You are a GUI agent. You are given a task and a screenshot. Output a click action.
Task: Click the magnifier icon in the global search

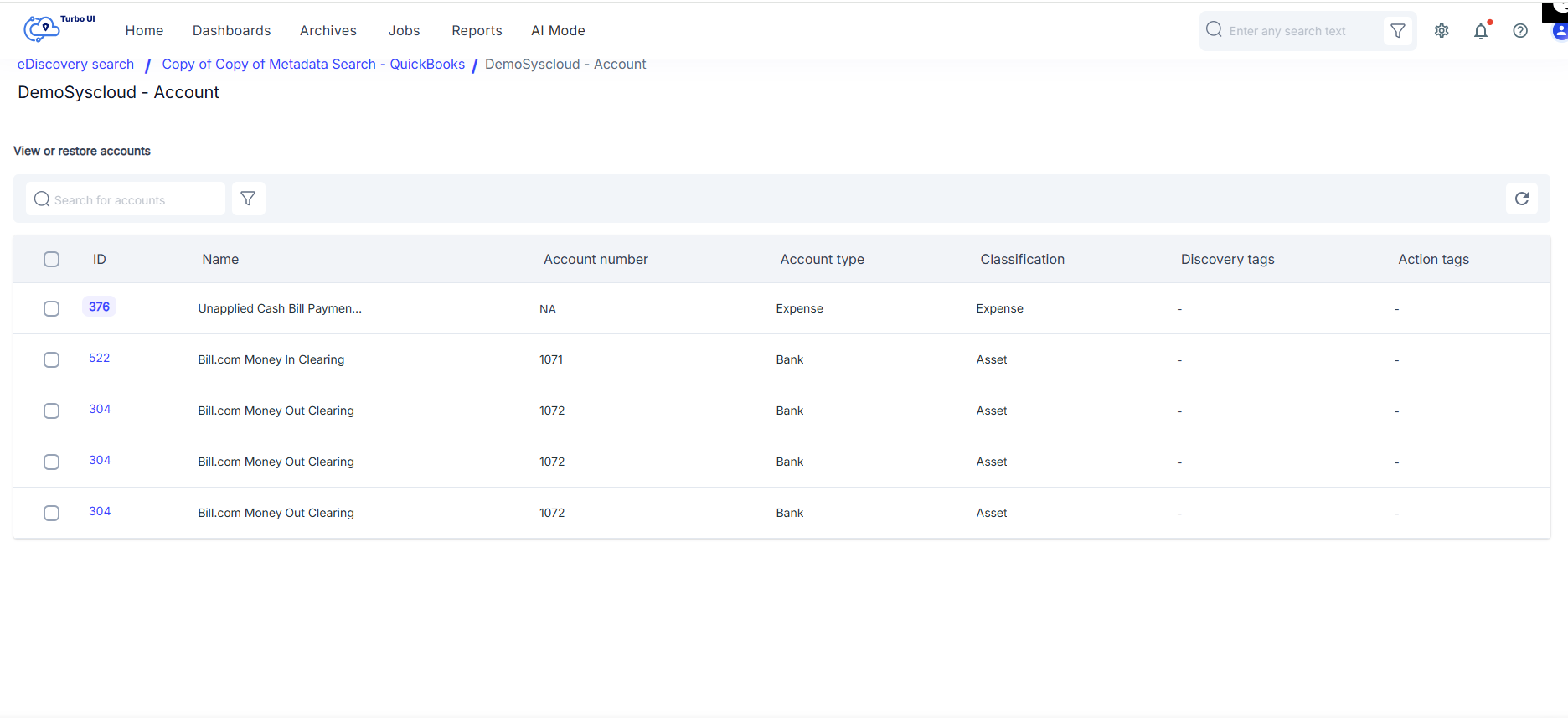pyautogui.click(x=1214, y=30)
